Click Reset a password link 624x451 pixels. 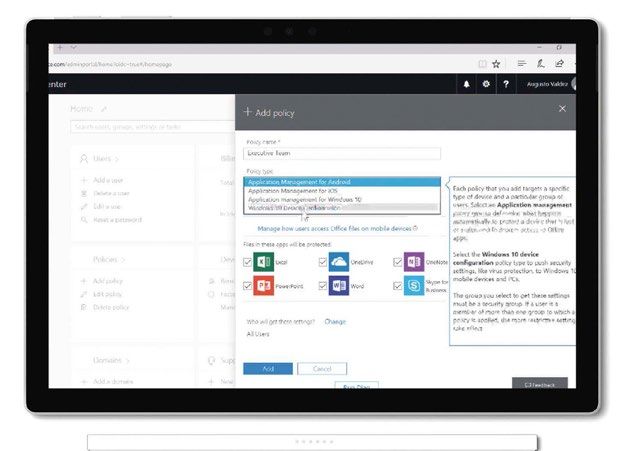pos(117,220)
